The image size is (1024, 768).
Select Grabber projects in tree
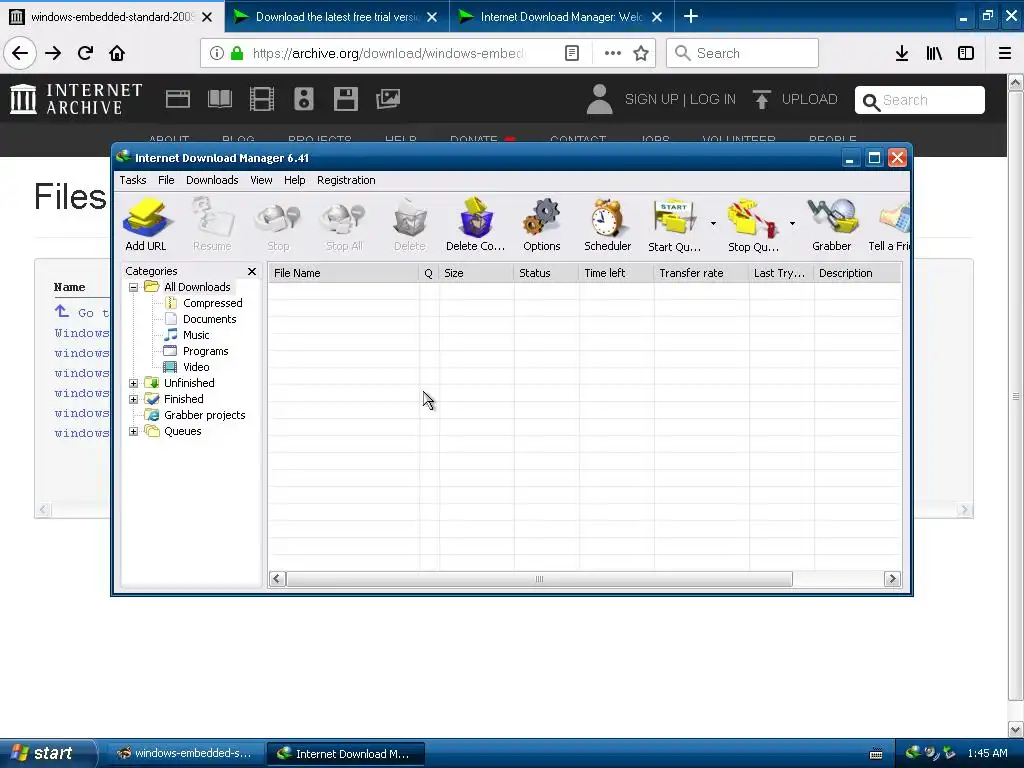click(204, 415)
